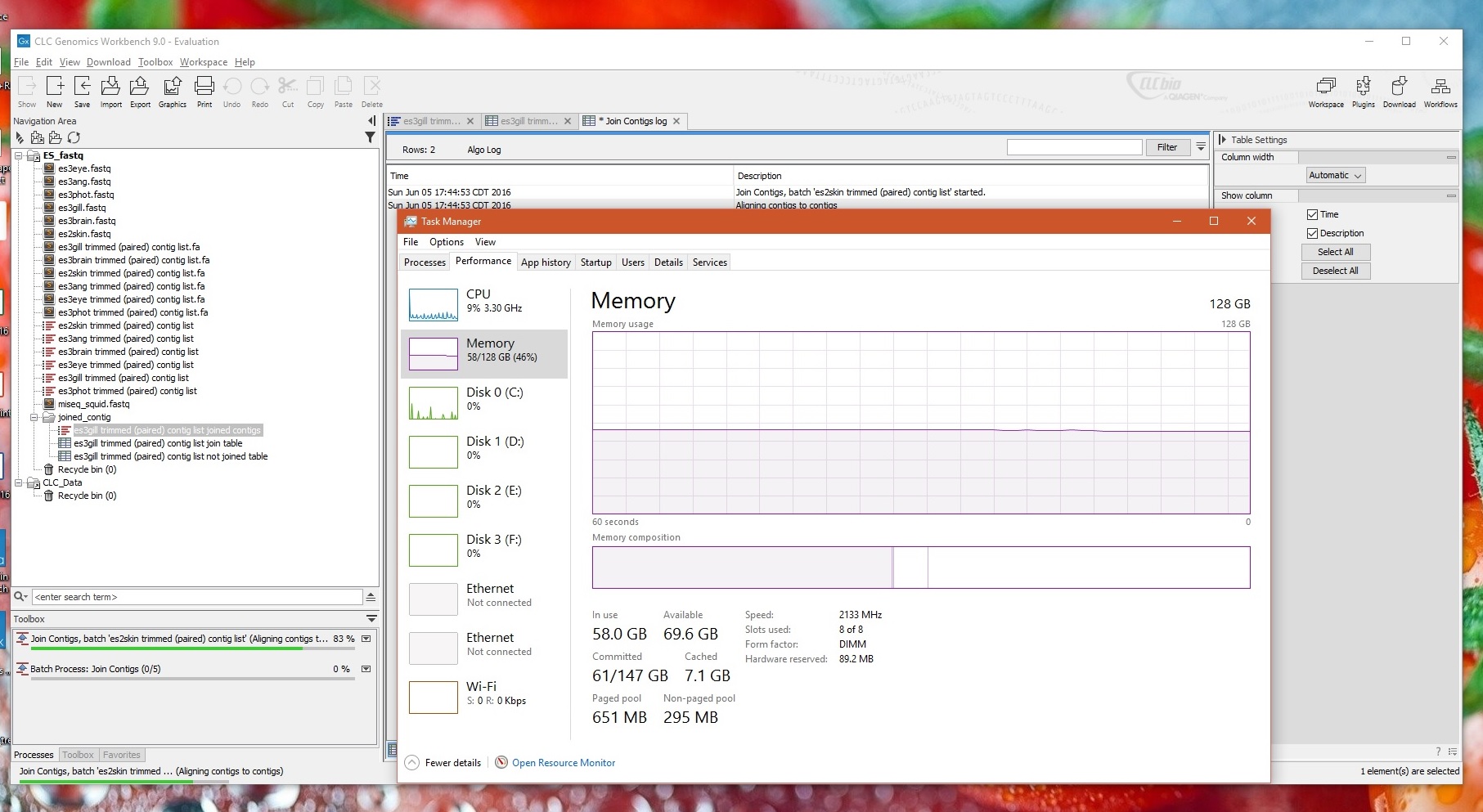This screenshot has height=812, width=1483.
Task: Click the Undo toolbar icon
Action: tap(232, 91)
